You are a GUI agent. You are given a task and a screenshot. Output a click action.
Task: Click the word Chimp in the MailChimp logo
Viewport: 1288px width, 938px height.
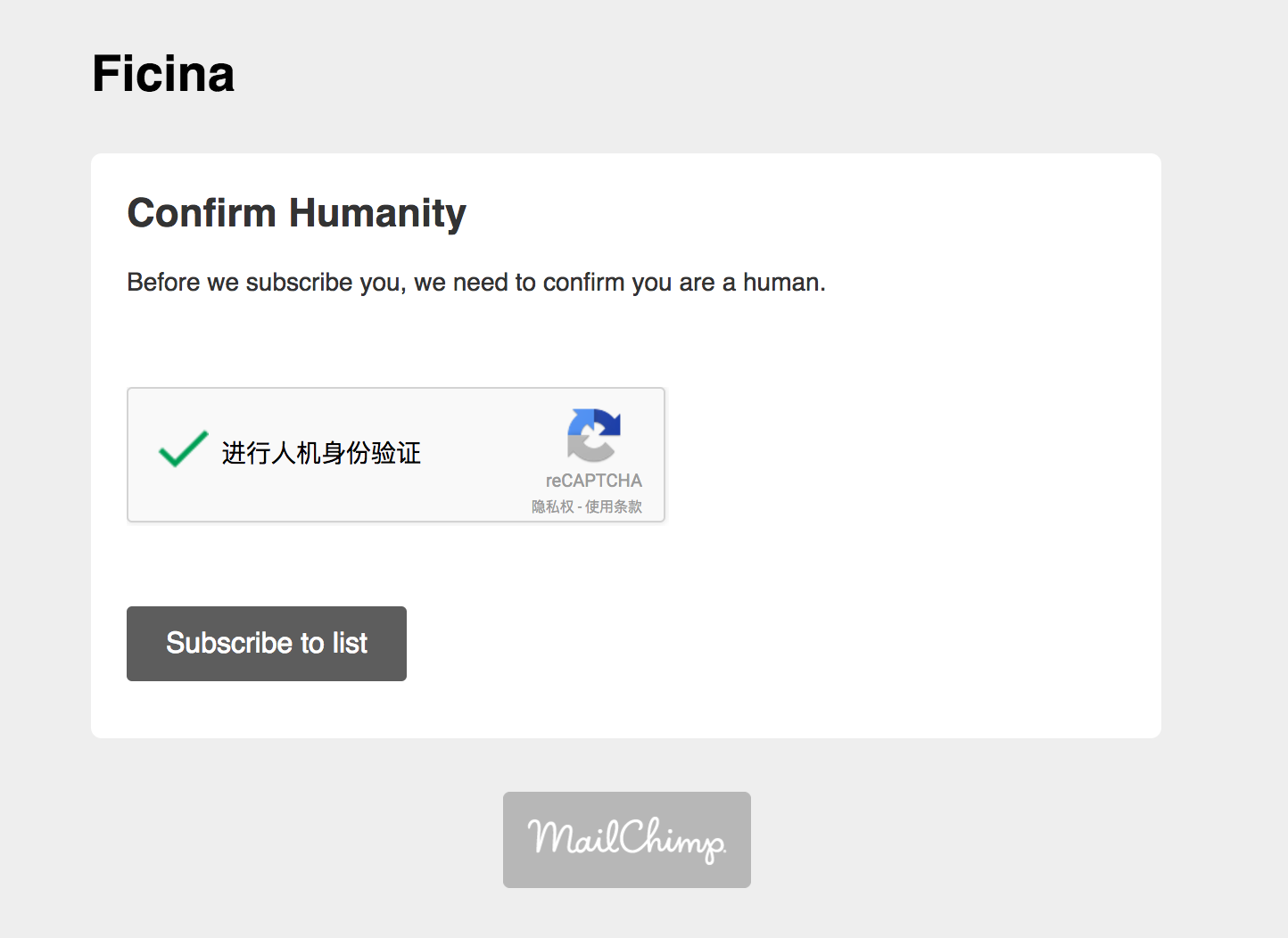tap(673, 839)
